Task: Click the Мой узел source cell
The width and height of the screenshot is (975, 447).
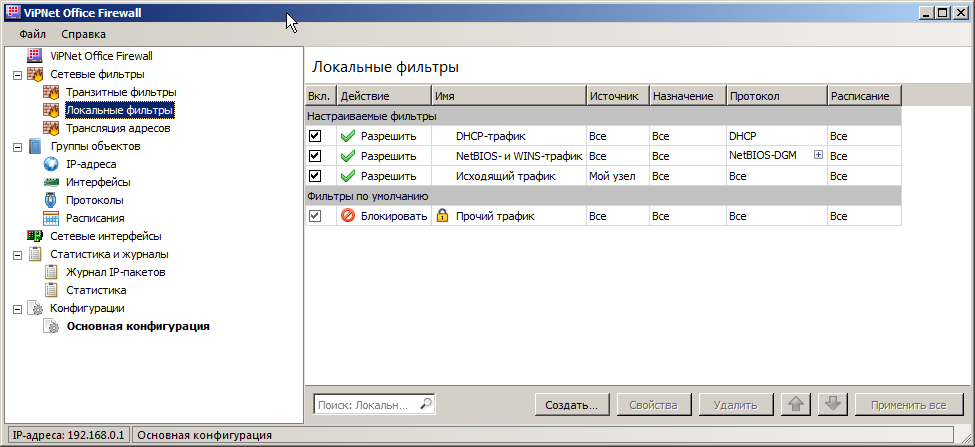Action: [x=618, y=177]
